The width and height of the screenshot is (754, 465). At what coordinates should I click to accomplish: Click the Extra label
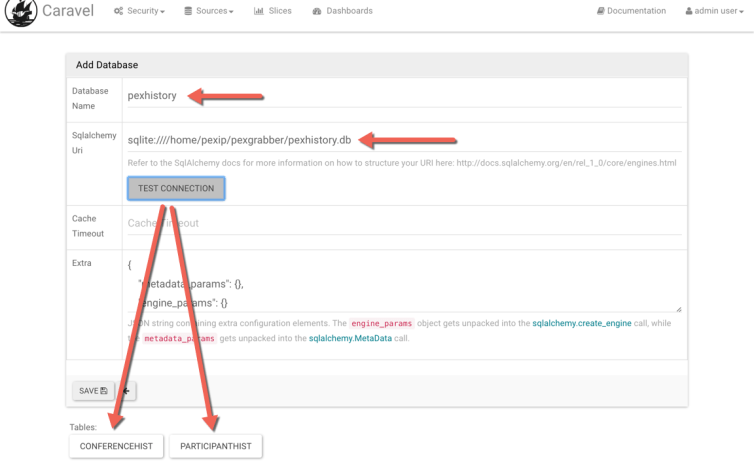pyautogui.click(x=81, y=263)
